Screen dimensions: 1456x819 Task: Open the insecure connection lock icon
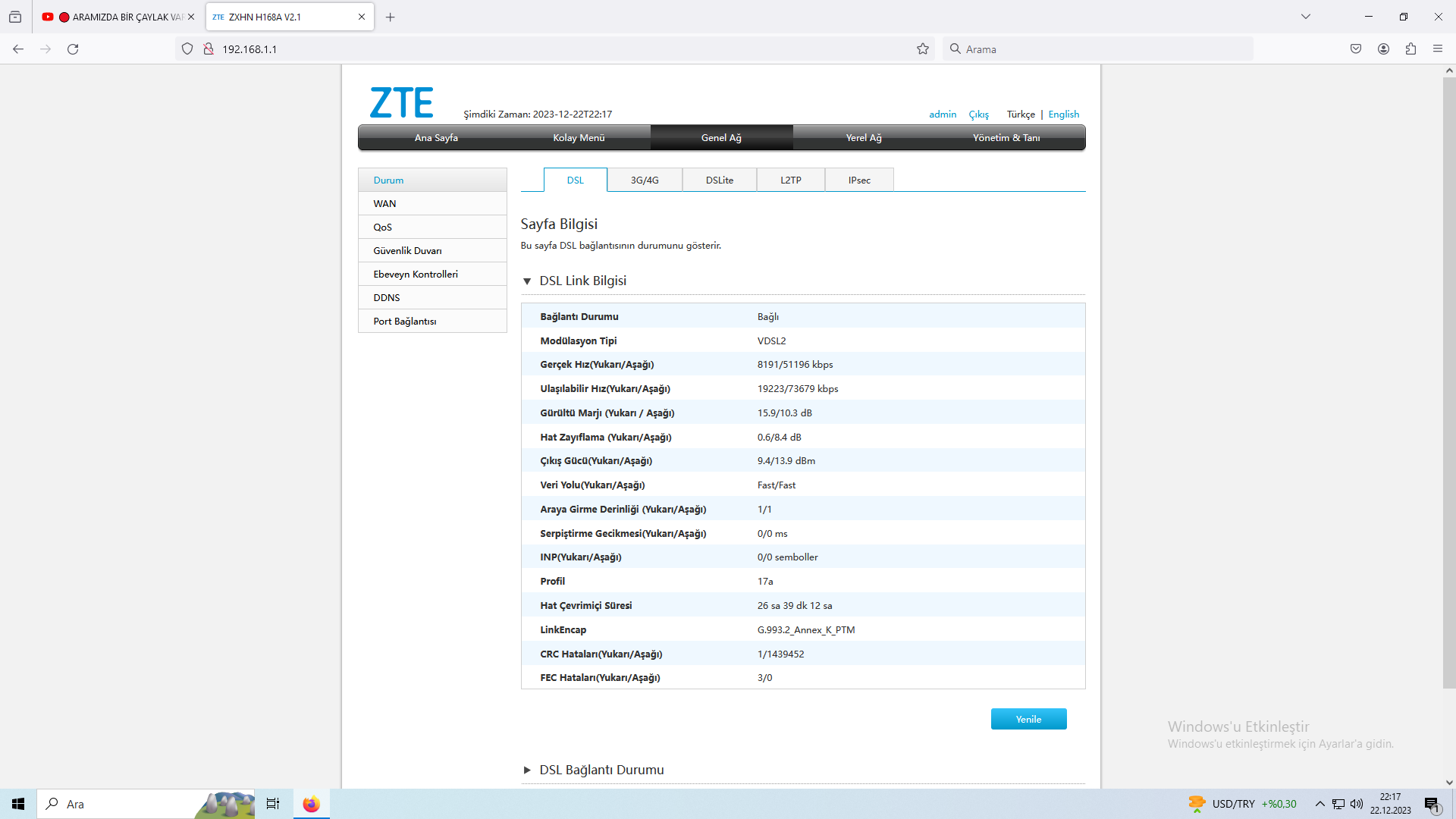(209, 49)
